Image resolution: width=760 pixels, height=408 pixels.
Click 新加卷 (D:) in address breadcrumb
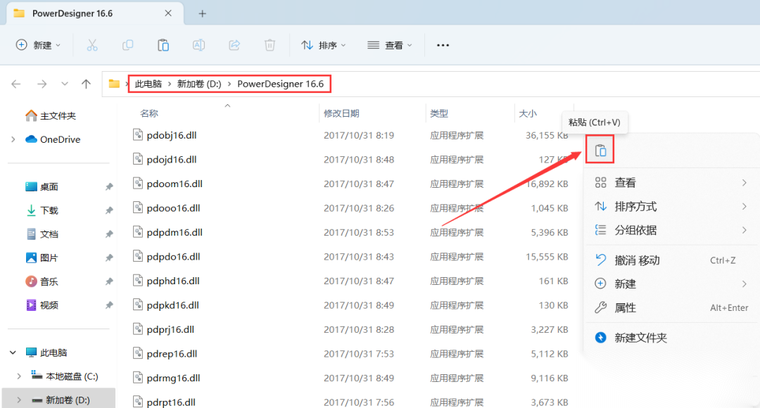click(199, 84)
